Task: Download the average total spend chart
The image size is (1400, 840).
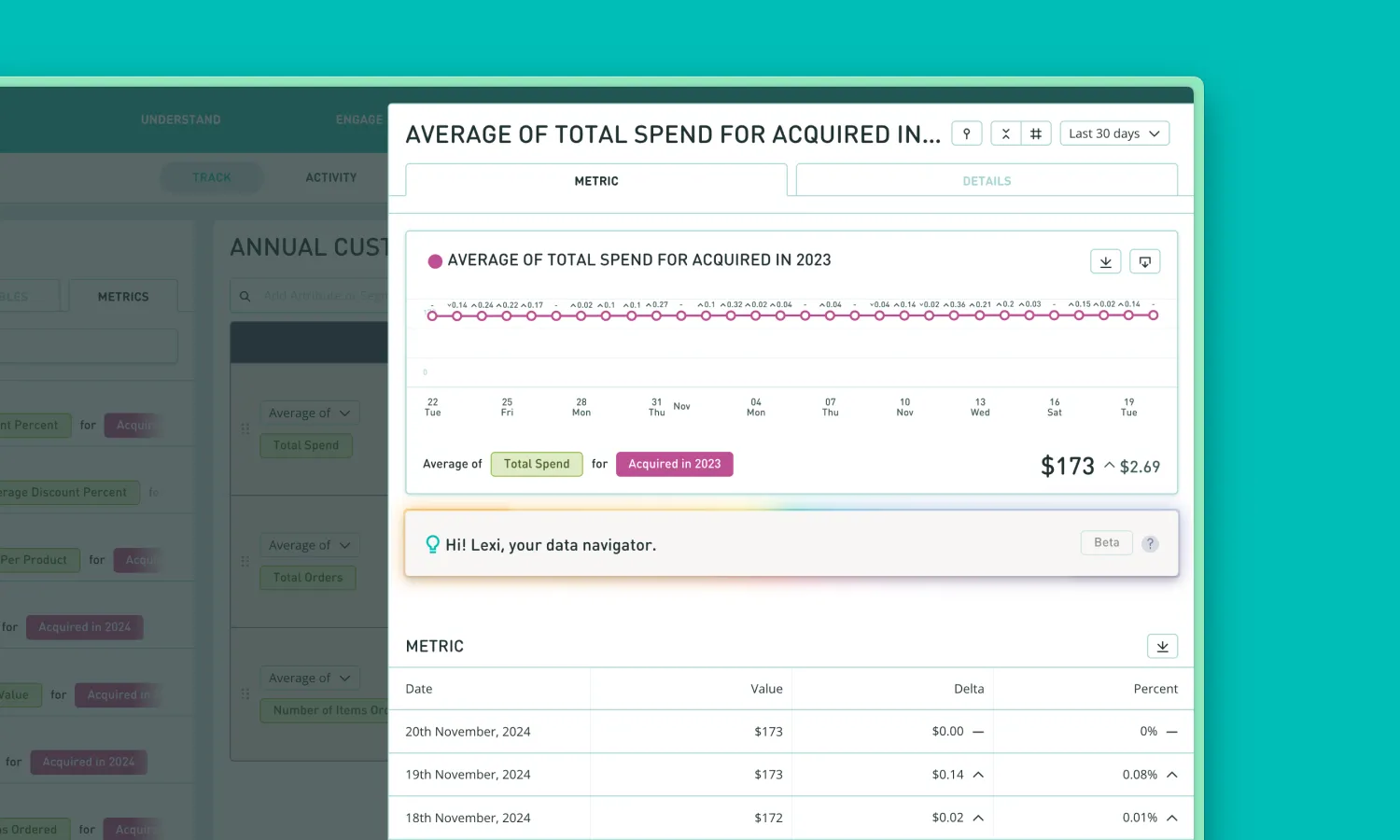Action: pos(1106,261)
